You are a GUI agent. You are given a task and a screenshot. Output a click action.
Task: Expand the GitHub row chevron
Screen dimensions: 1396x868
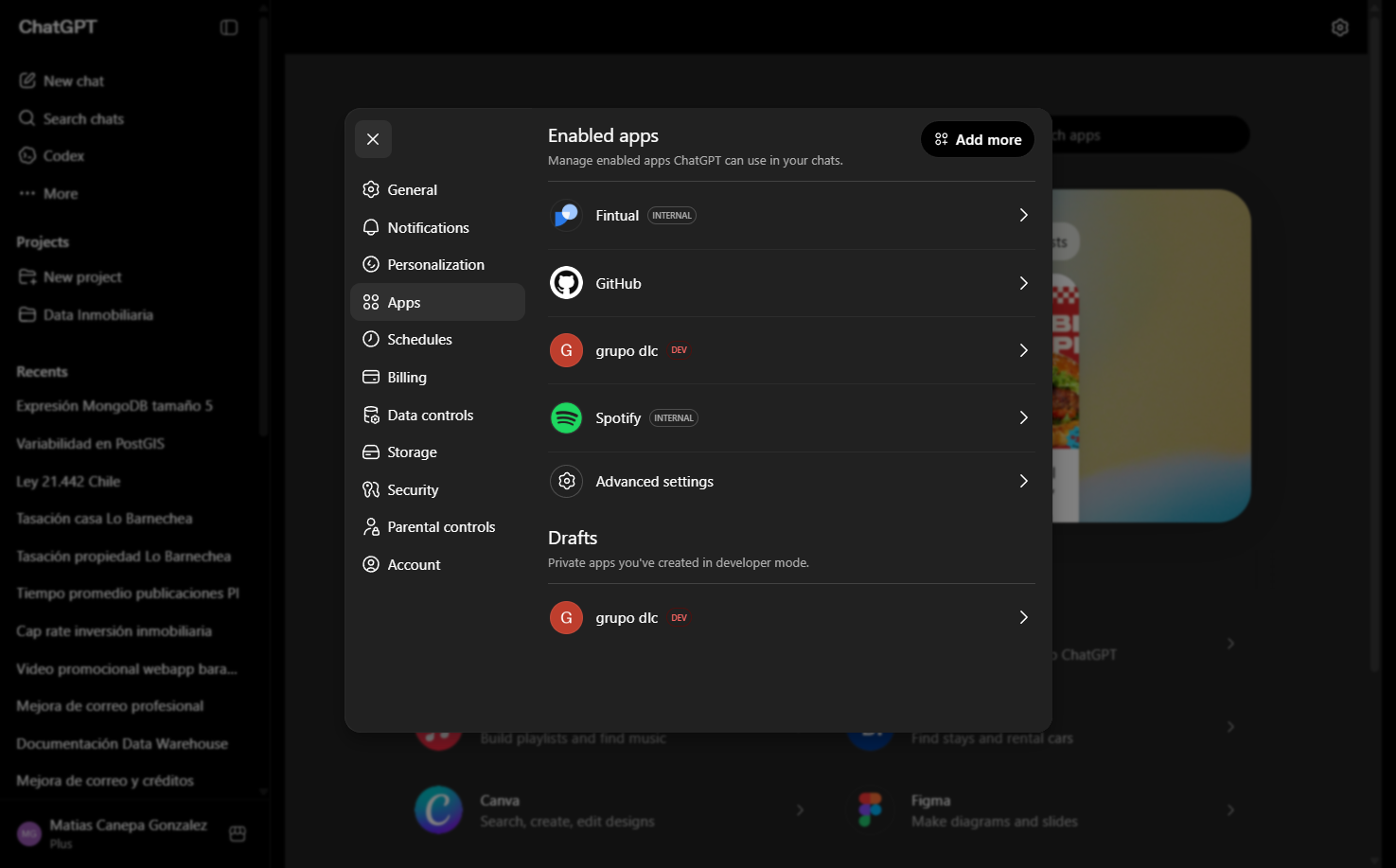point(1023,283)
